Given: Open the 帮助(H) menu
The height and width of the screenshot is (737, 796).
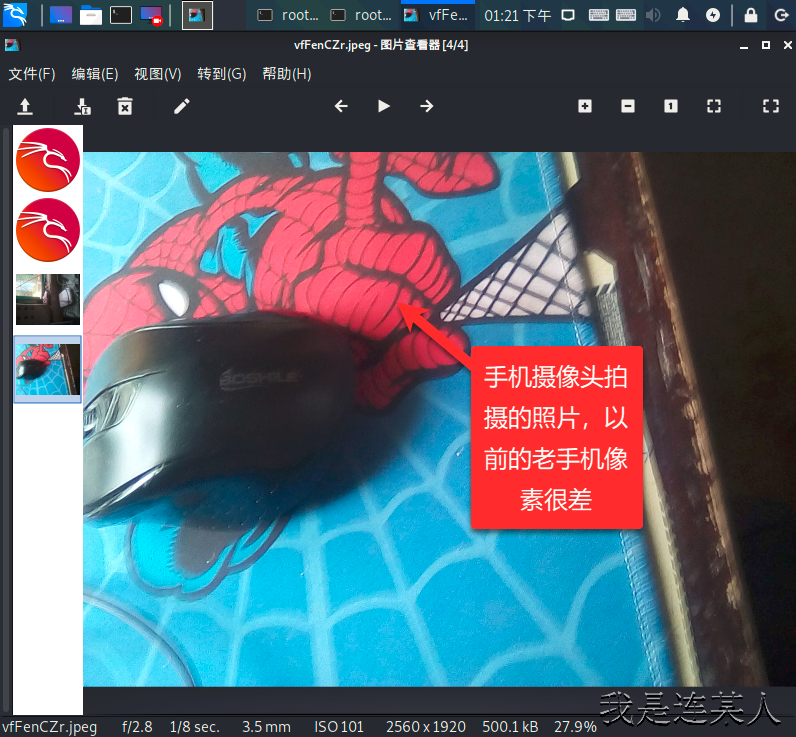Looking at the screenshot, I should click(x=287, y=74).
